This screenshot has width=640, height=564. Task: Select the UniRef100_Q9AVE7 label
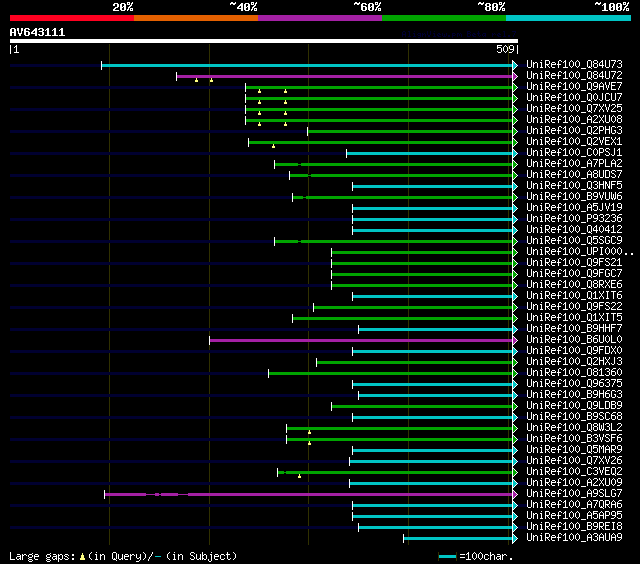[x=574, y=87]
